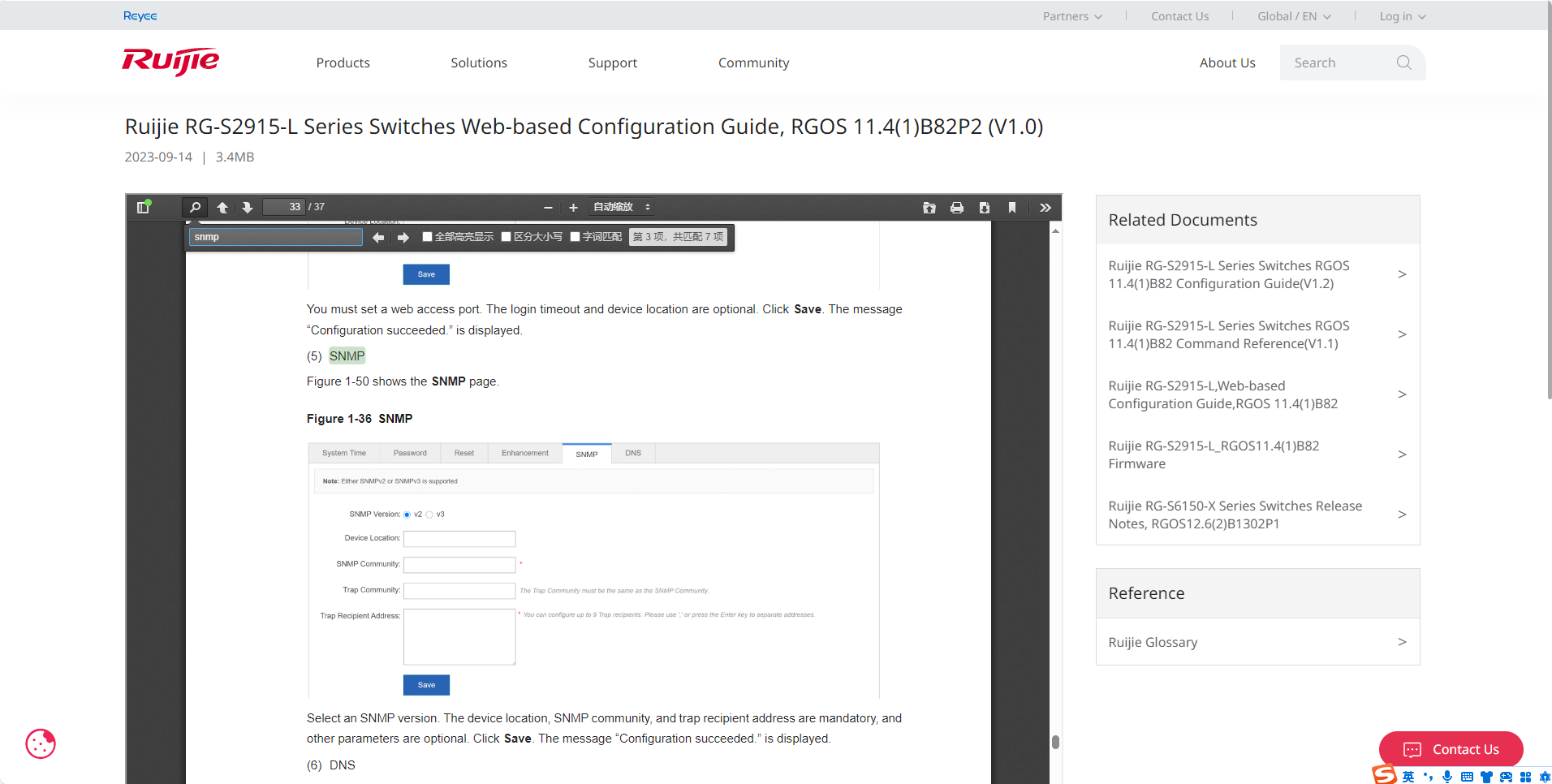Screen dimensions: 1552x784
Task: Click the PDF viewer vertical scrollbar thumb
Action: pyautogui.click(x=1055, y=742)
